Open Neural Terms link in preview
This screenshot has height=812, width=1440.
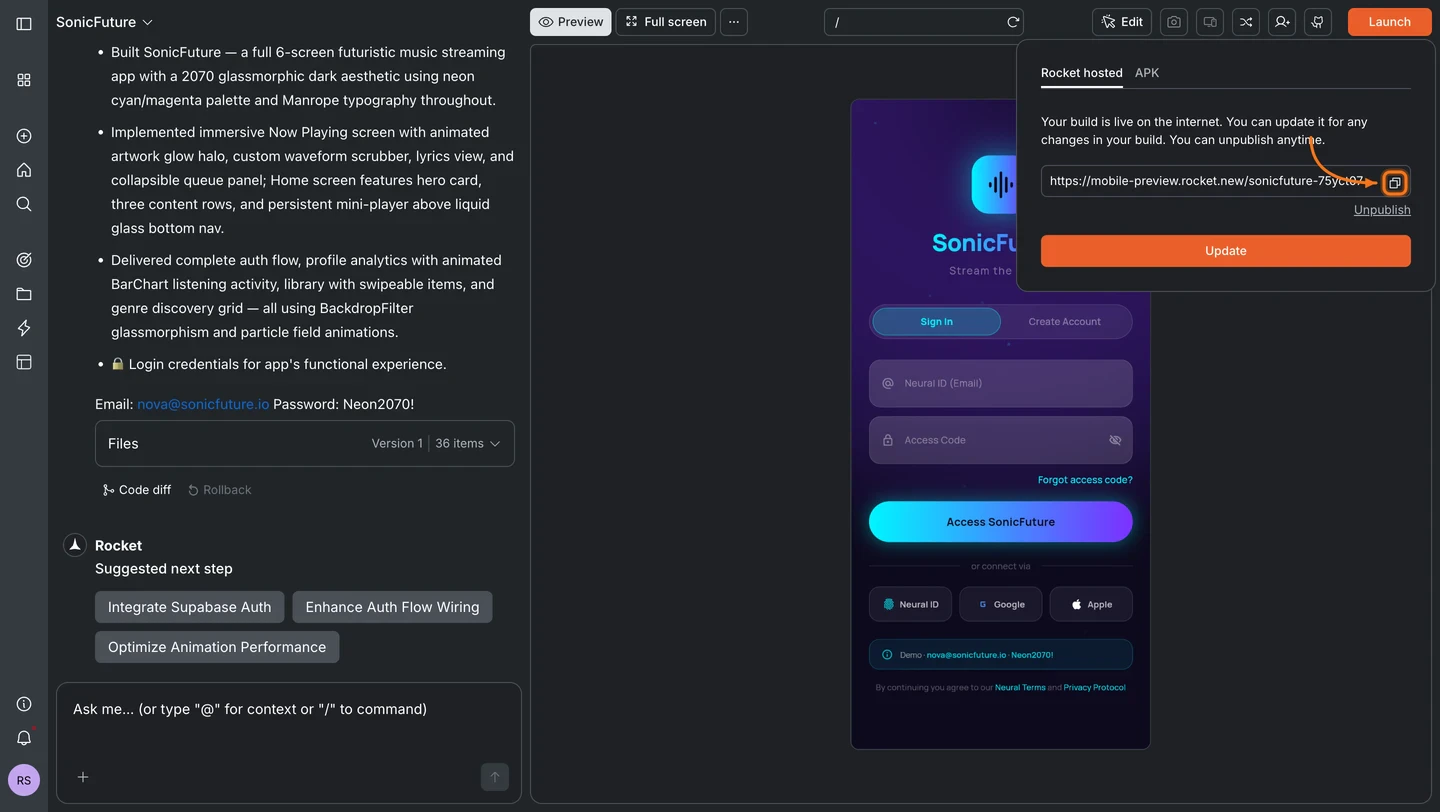point(1020,688)
